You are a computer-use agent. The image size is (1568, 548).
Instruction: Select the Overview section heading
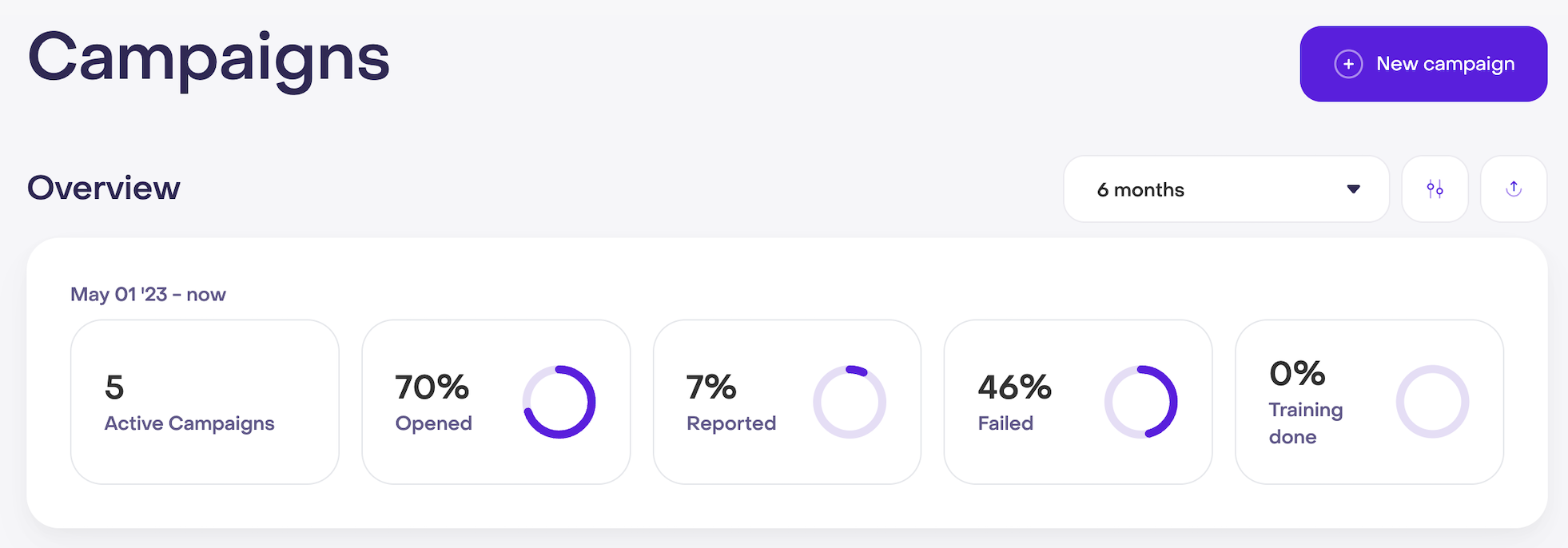(x=103, y=189)
